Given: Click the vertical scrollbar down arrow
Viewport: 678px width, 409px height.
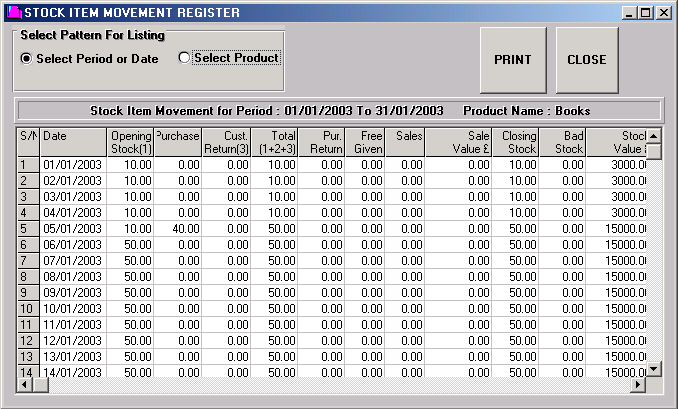Looking at the screenshot, I should 654,369.
